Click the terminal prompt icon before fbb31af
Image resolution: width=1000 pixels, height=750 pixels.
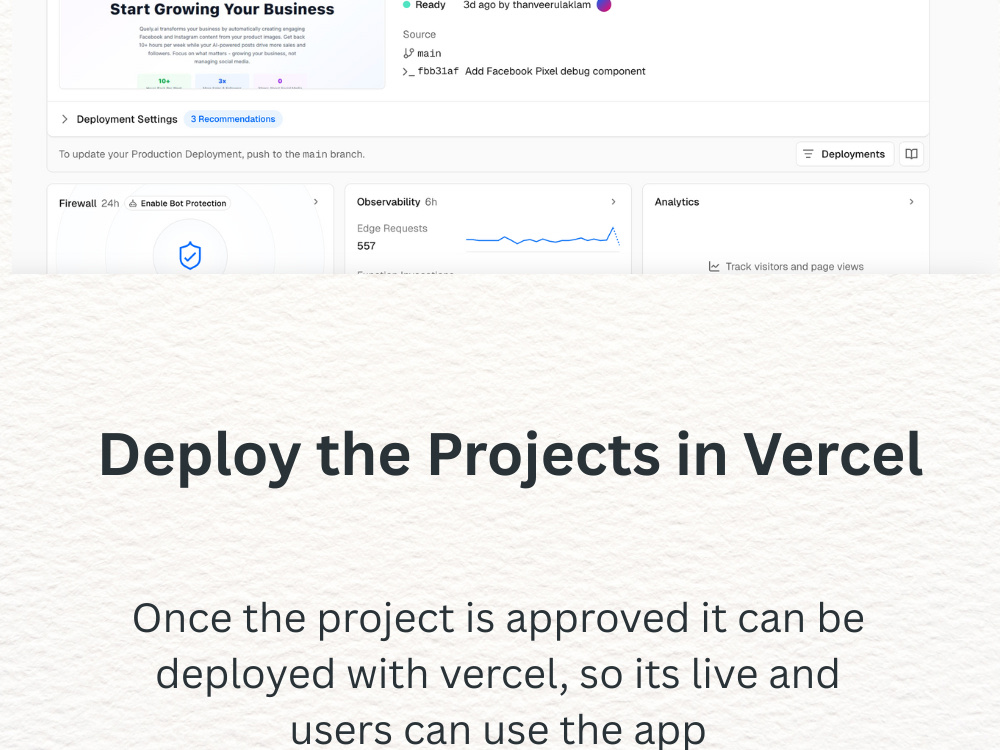(x=408, y=71)
